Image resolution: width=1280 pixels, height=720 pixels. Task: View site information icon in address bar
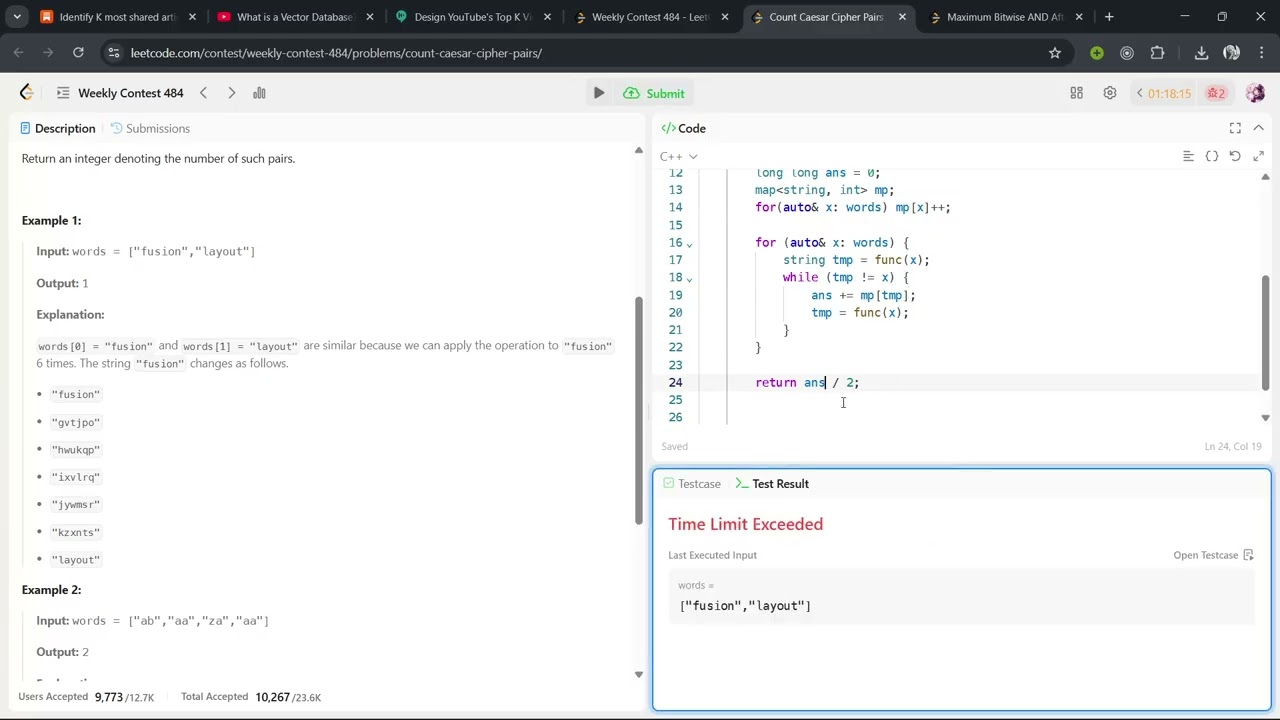coord(114,53)
